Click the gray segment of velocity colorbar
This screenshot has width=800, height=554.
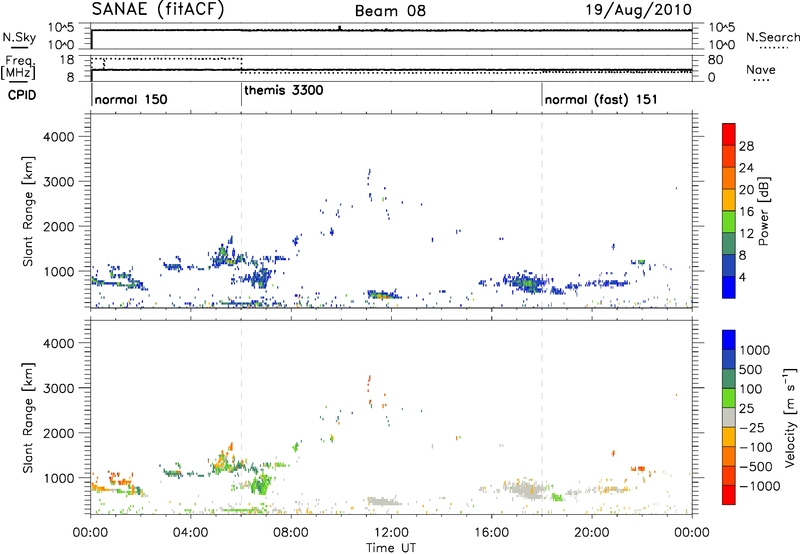point(729,417)
